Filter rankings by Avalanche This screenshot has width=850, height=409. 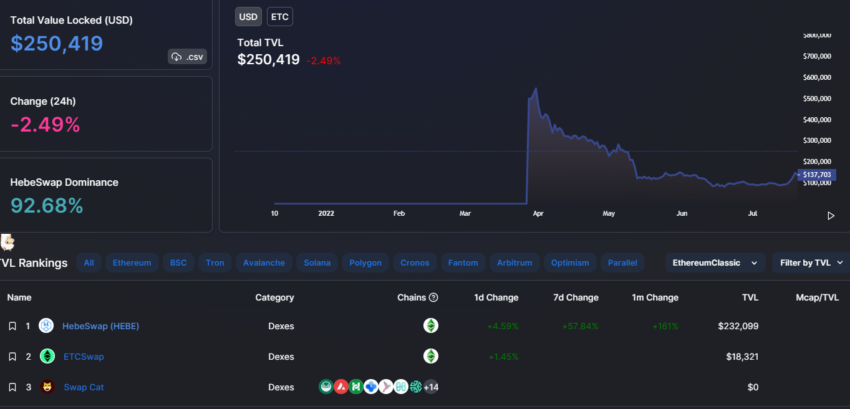264,263
